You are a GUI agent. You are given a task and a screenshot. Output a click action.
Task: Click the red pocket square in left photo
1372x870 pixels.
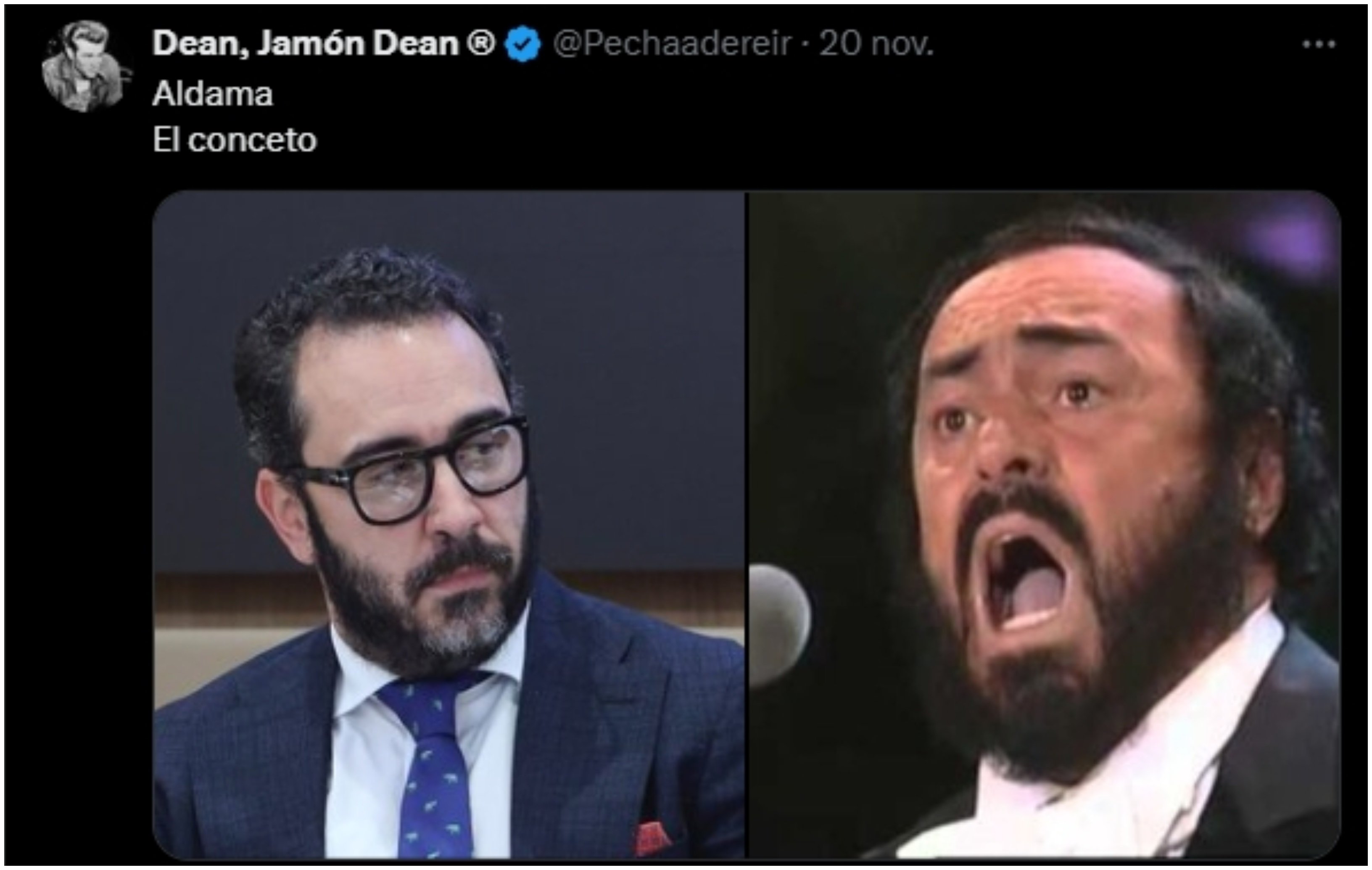654,838
